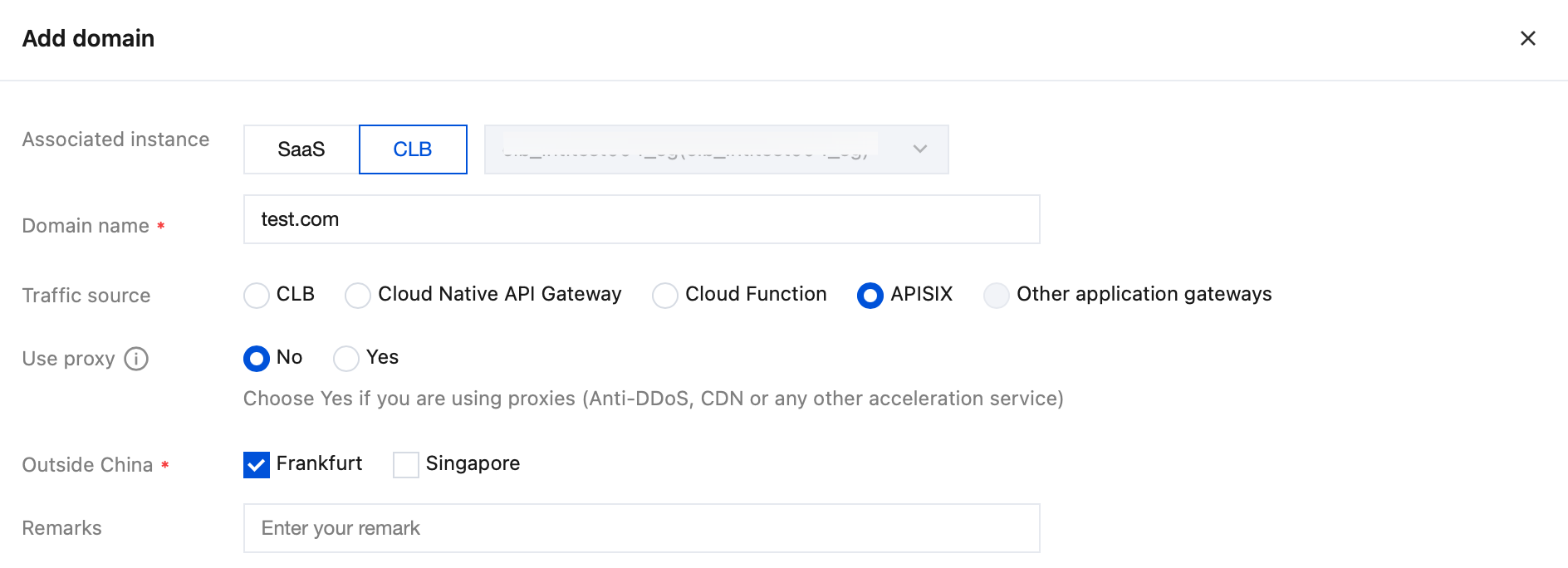Switch to the SaaS instance tab

click(x=301, y=149)
